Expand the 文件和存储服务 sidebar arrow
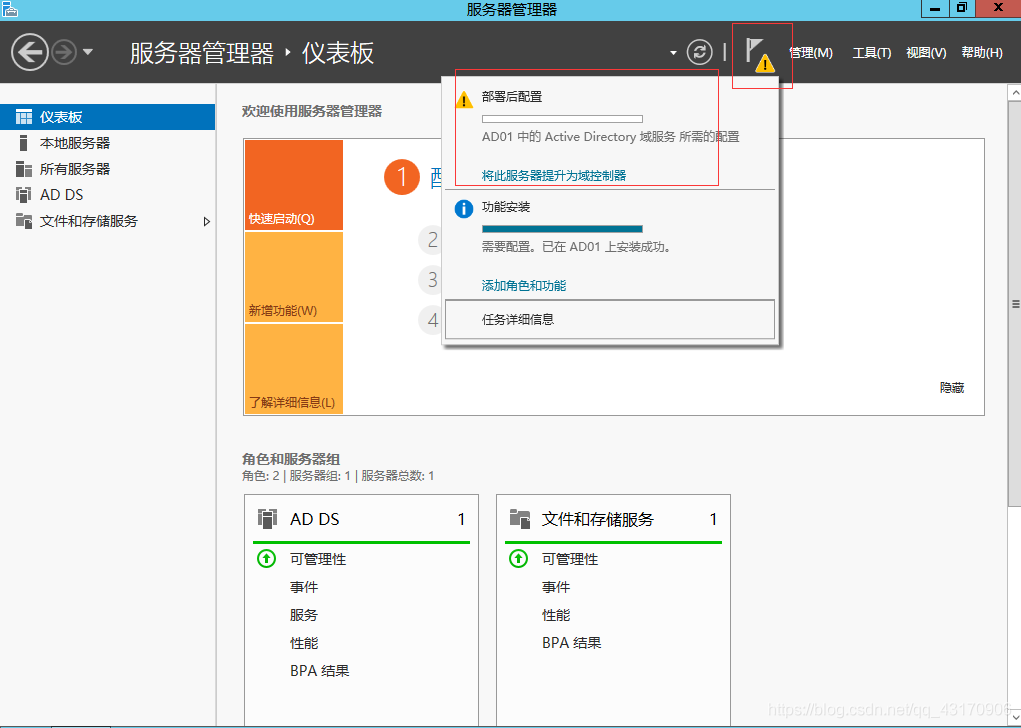The height and width of the screenshot is (728, 1021). (207, 221)
